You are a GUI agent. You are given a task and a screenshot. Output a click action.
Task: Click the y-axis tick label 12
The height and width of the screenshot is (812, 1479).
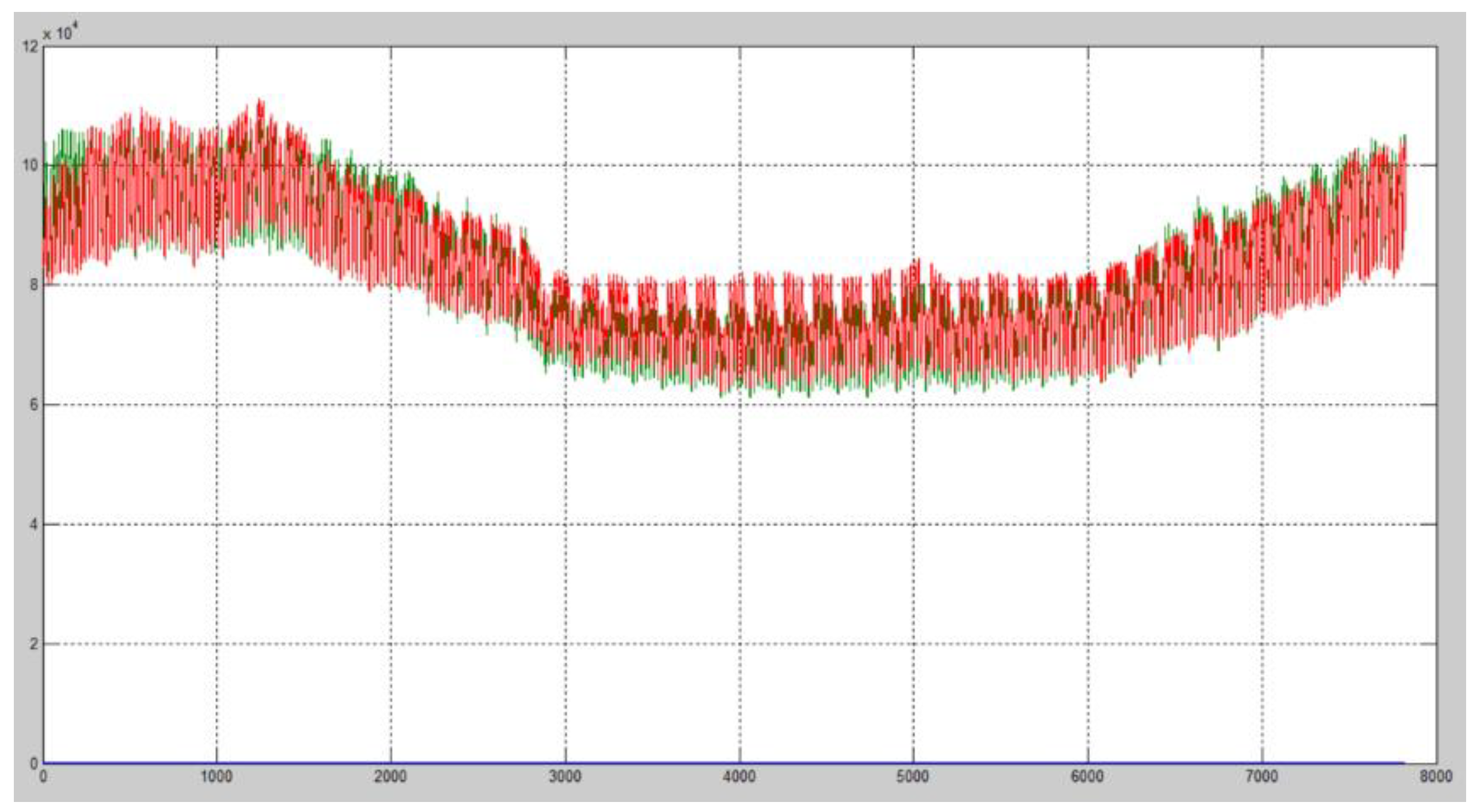coord(30,46)
